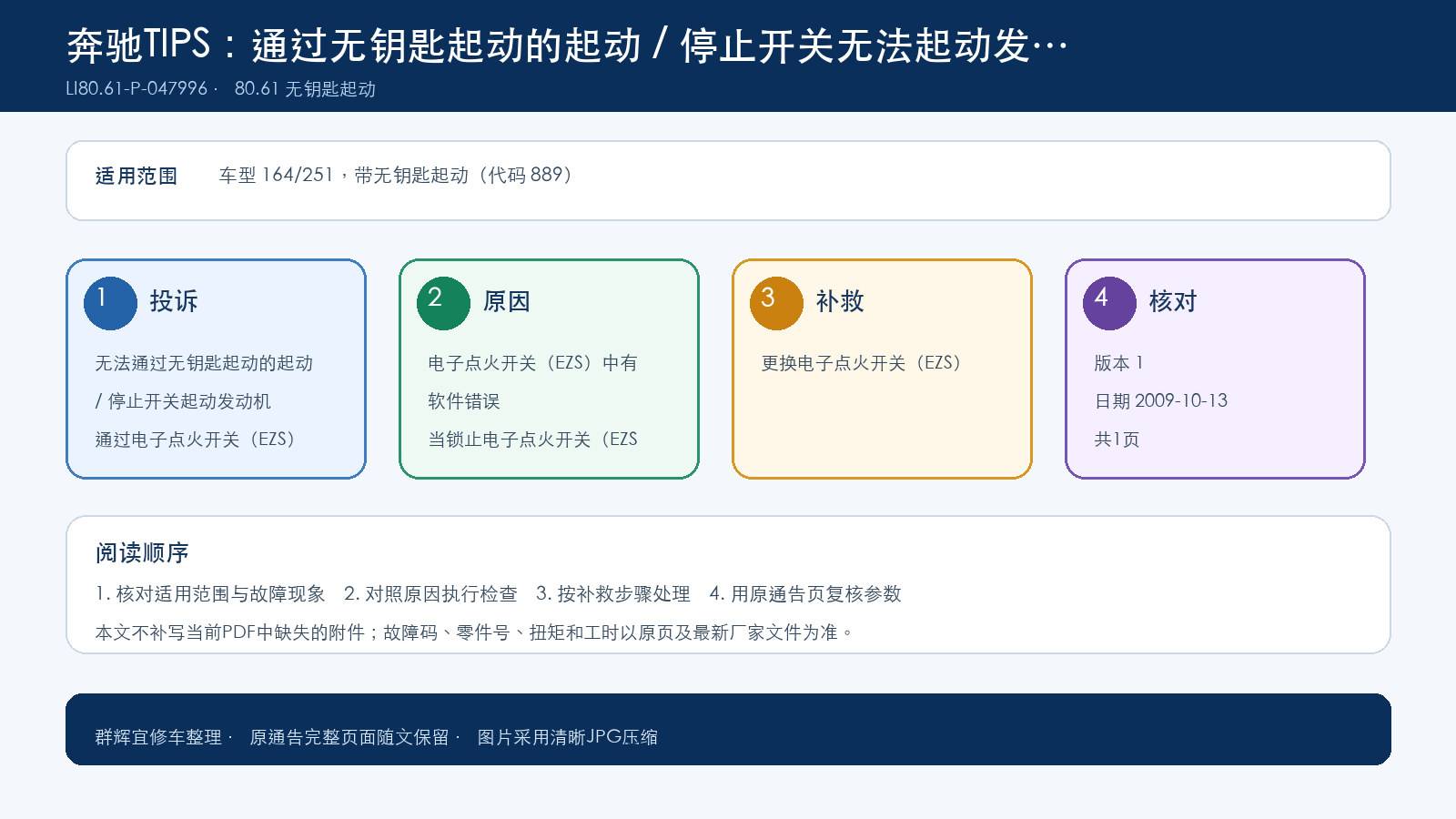Image resolution: width=1456 pixels, height=819 pixels.
Task: Click footer text 图片采用清晰JPG压缩
Action: coord(568,737)
